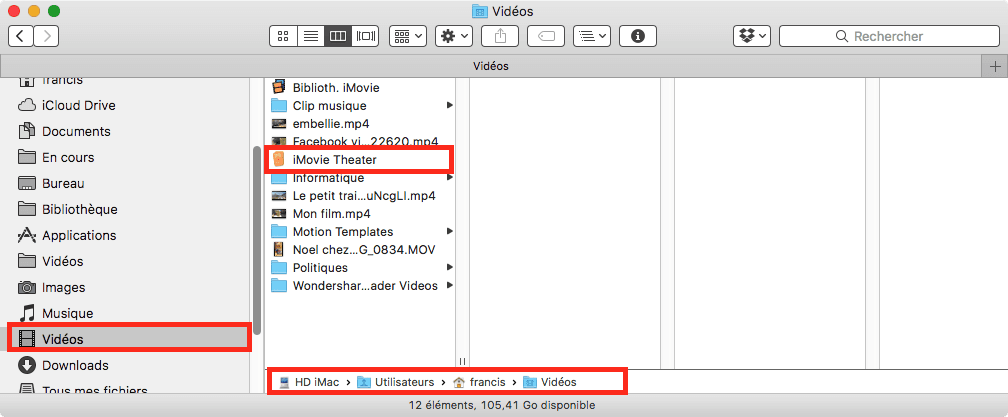The height and width of the screenshot is (417, 1008).
Task: Switch to list view
Action: coord(311,36)
